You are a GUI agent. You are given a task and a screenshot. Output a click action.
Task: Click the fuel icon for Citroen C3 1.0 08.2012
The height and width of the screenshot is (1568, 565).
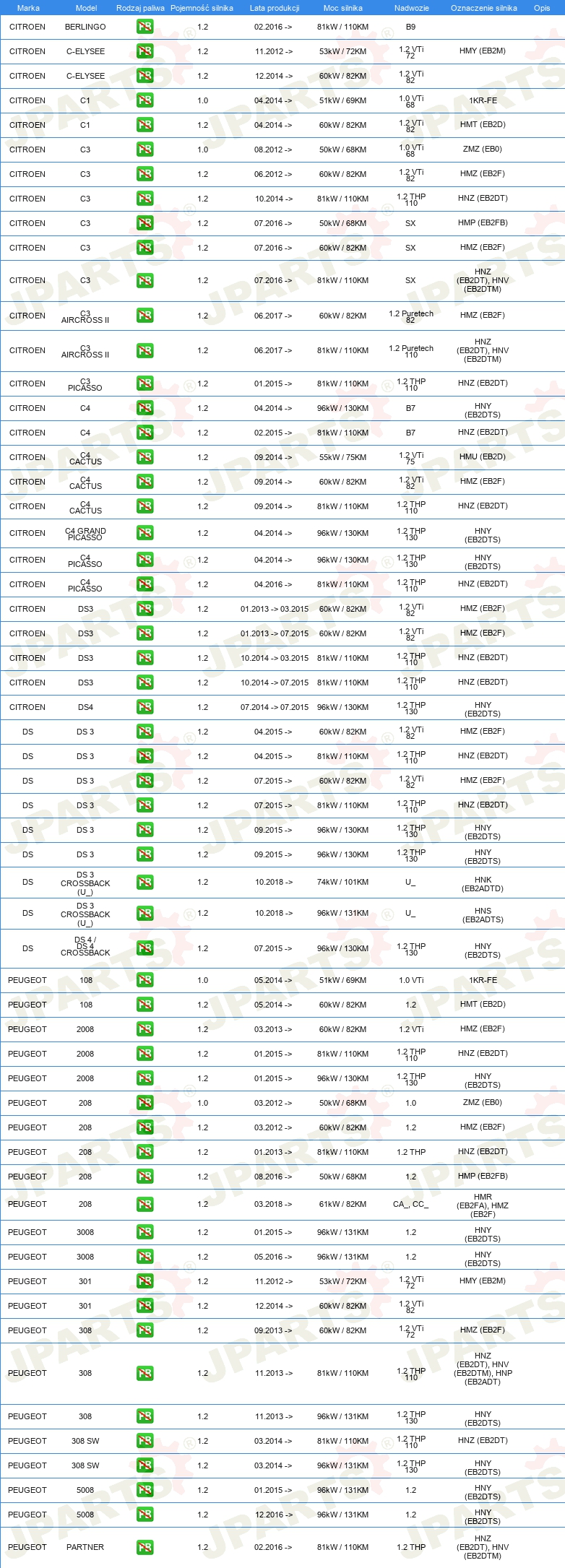(x=145, y=150)
